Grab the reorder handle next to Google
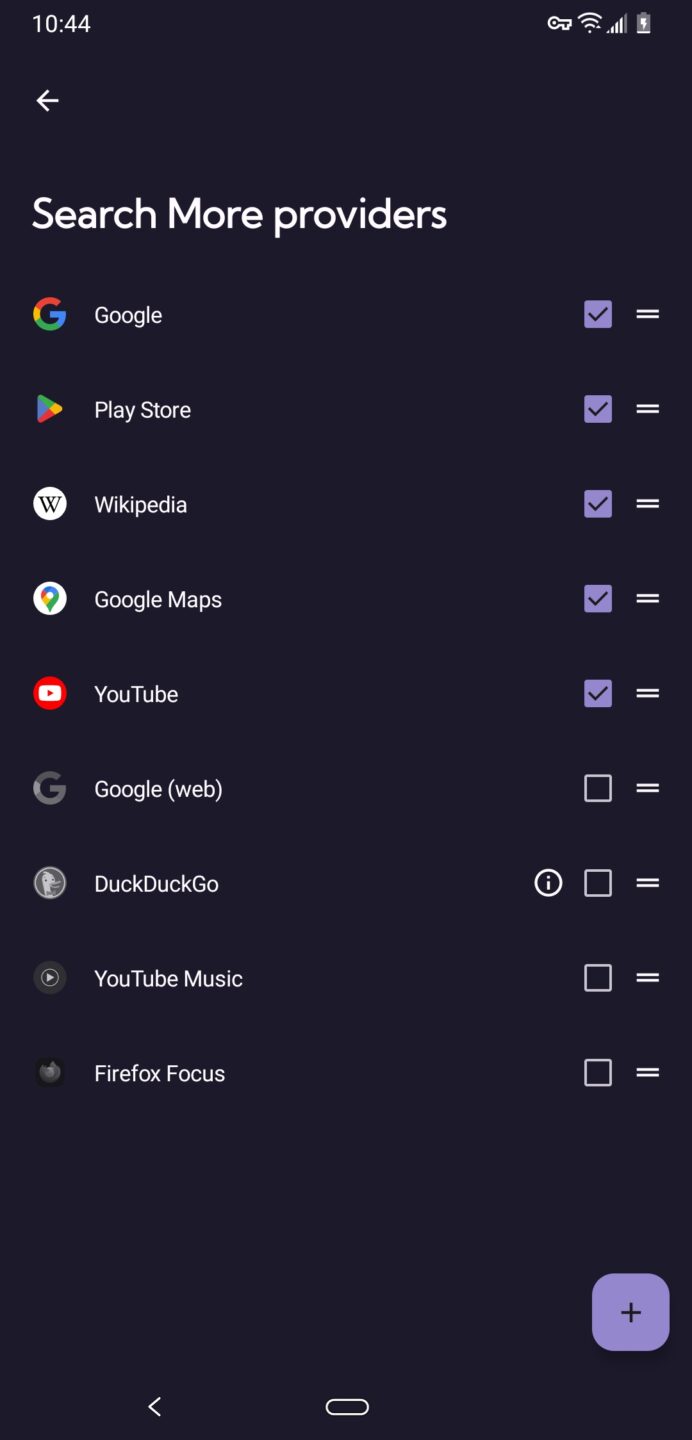692x1440 pixels. pyautogui.click(x=648, y=314)
